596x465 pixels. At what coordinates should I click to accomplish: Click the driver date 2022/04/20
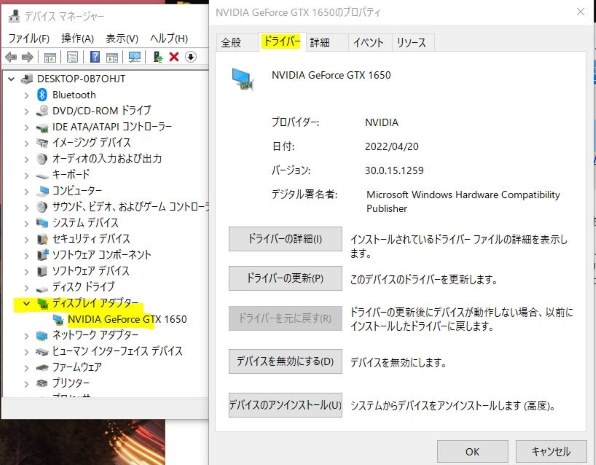point(392,146)
